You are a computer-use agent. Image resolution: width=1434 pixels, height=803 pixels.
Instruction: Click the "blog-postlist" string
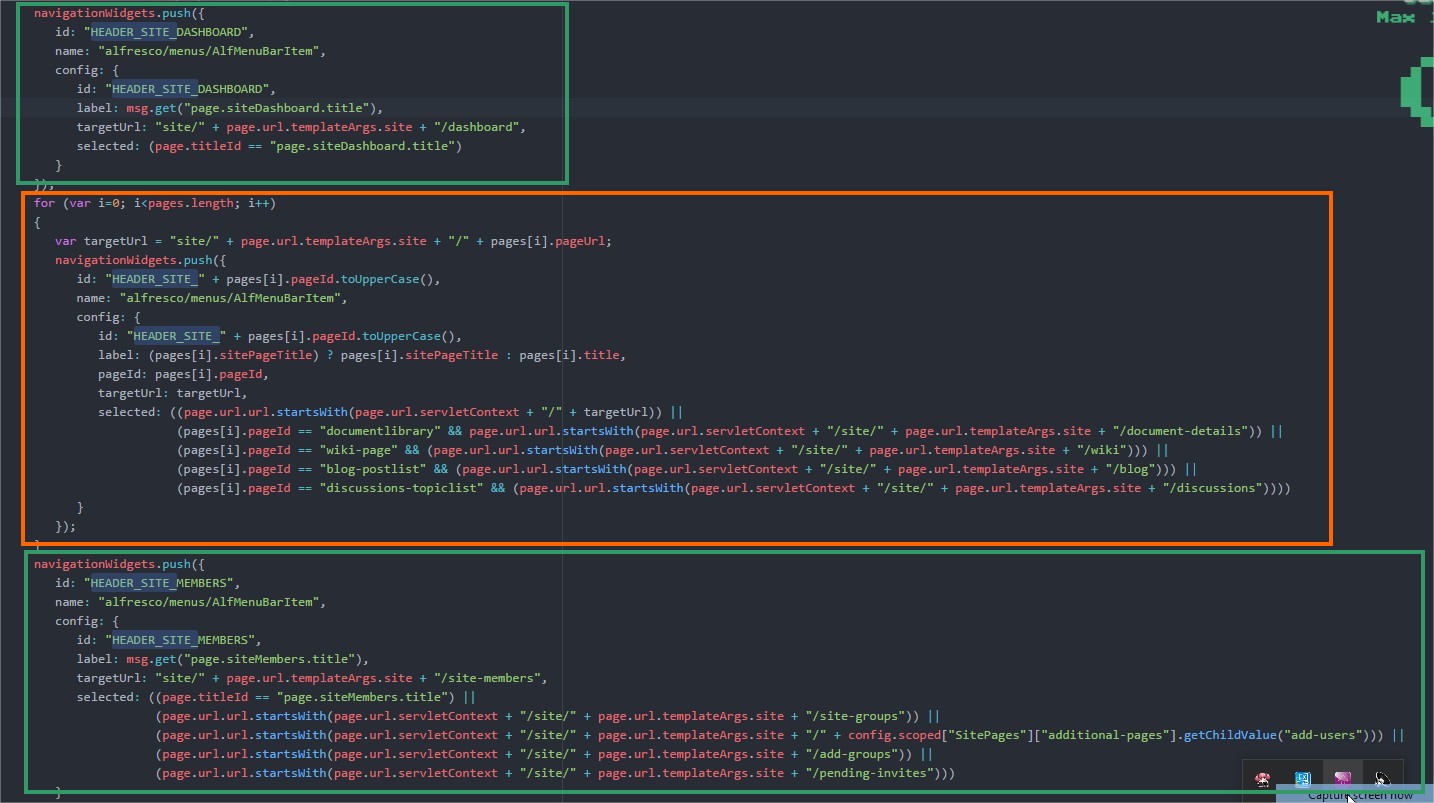373,469
